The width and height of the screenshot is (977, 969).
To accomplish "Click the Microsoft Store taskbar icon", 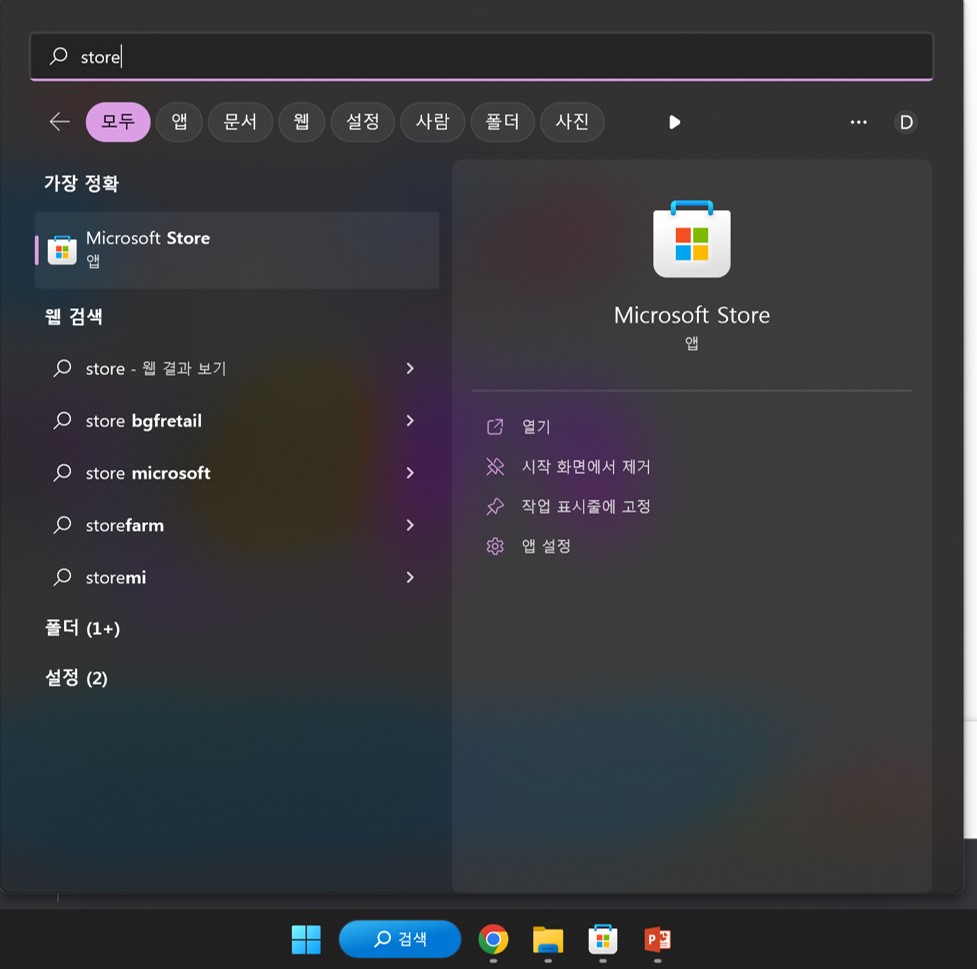I will click(x=602, y=939).
